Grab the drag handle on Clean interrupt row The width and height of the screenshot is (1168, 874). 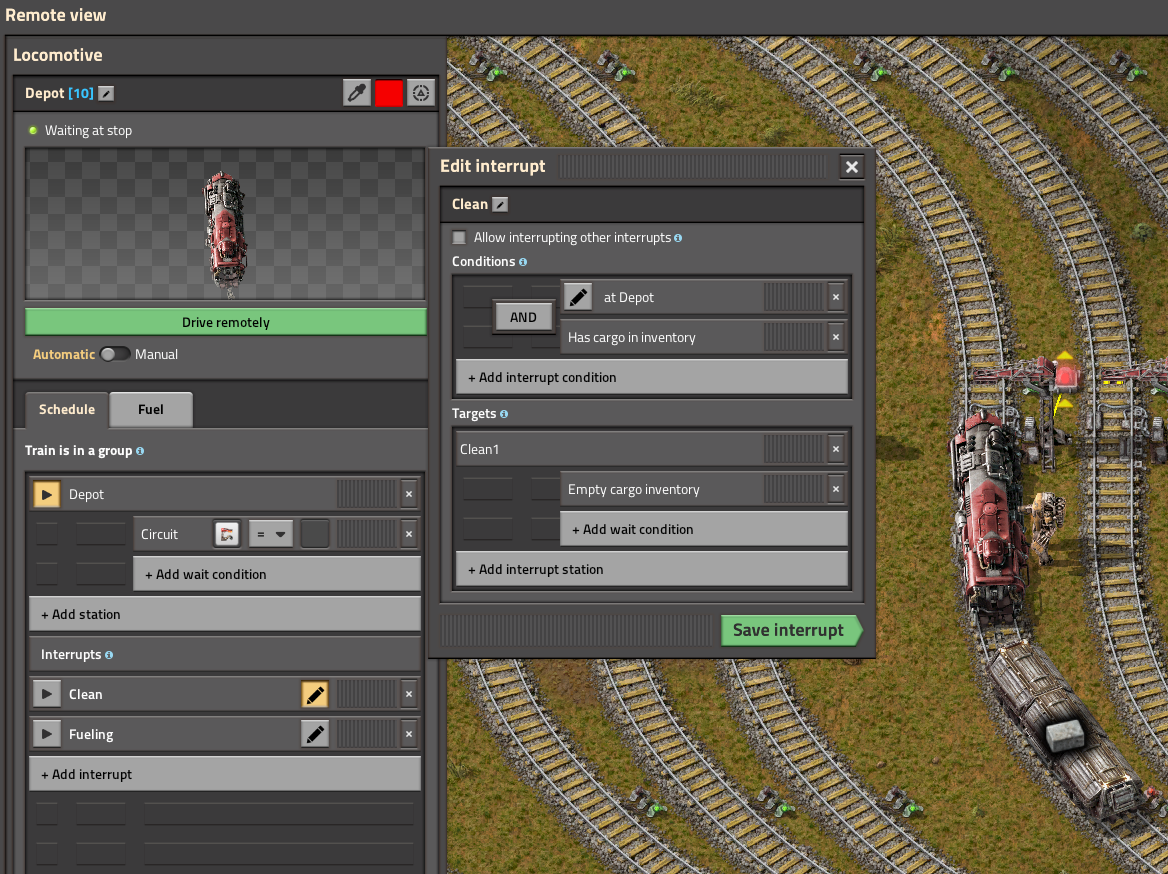(367, 694)
